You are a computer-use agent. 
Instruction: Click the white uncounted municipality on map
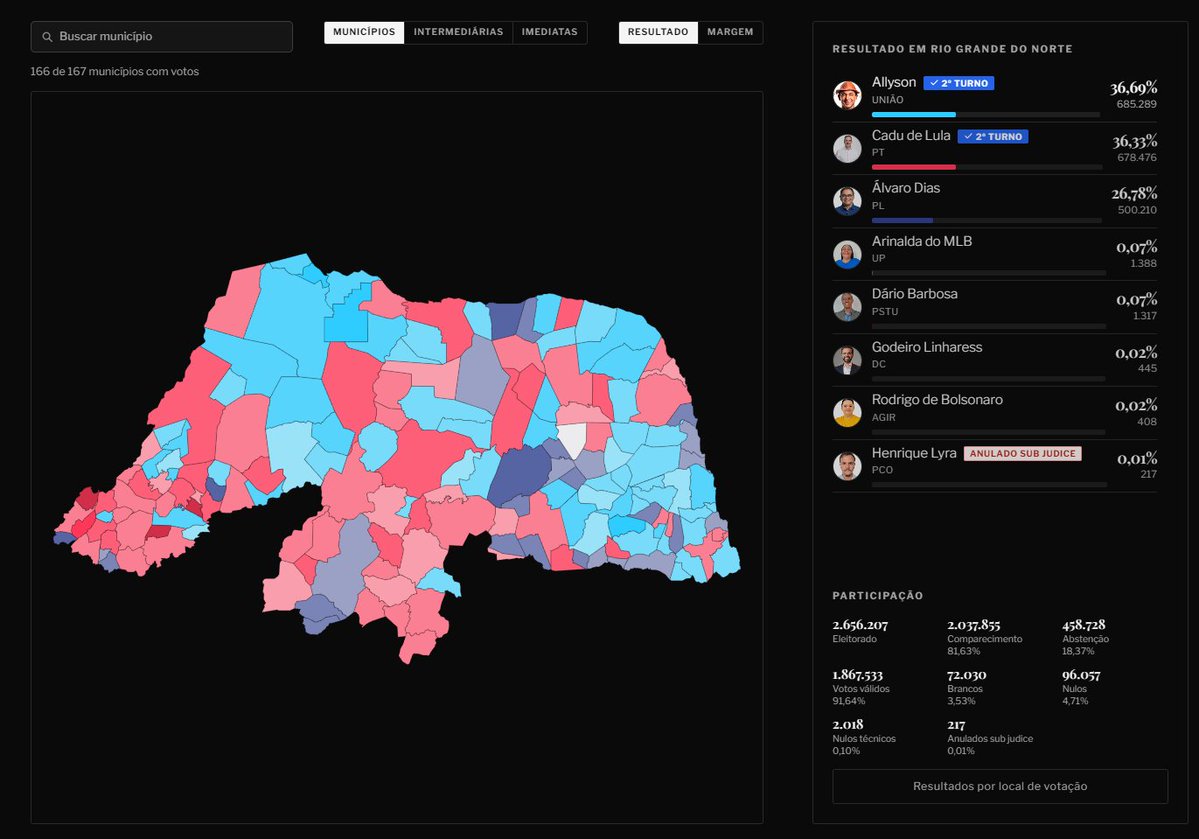click(571, 441)
